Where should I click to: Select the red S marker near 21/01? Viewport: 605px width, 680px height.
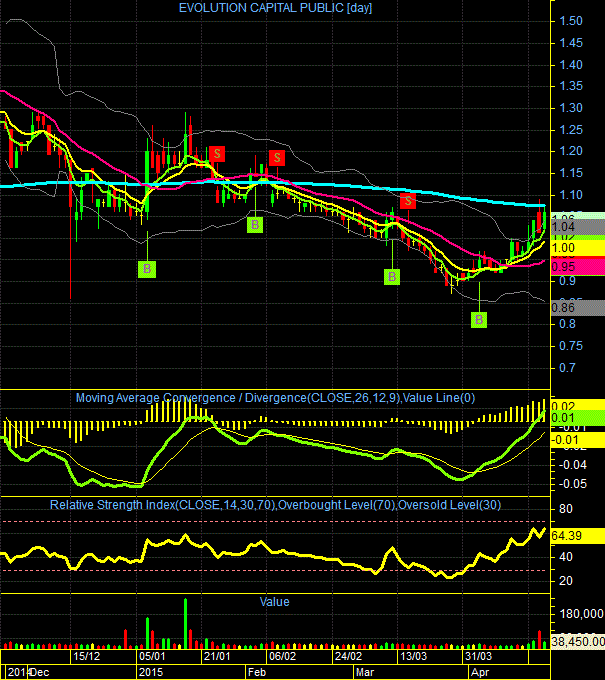click(x=217, y=154)
